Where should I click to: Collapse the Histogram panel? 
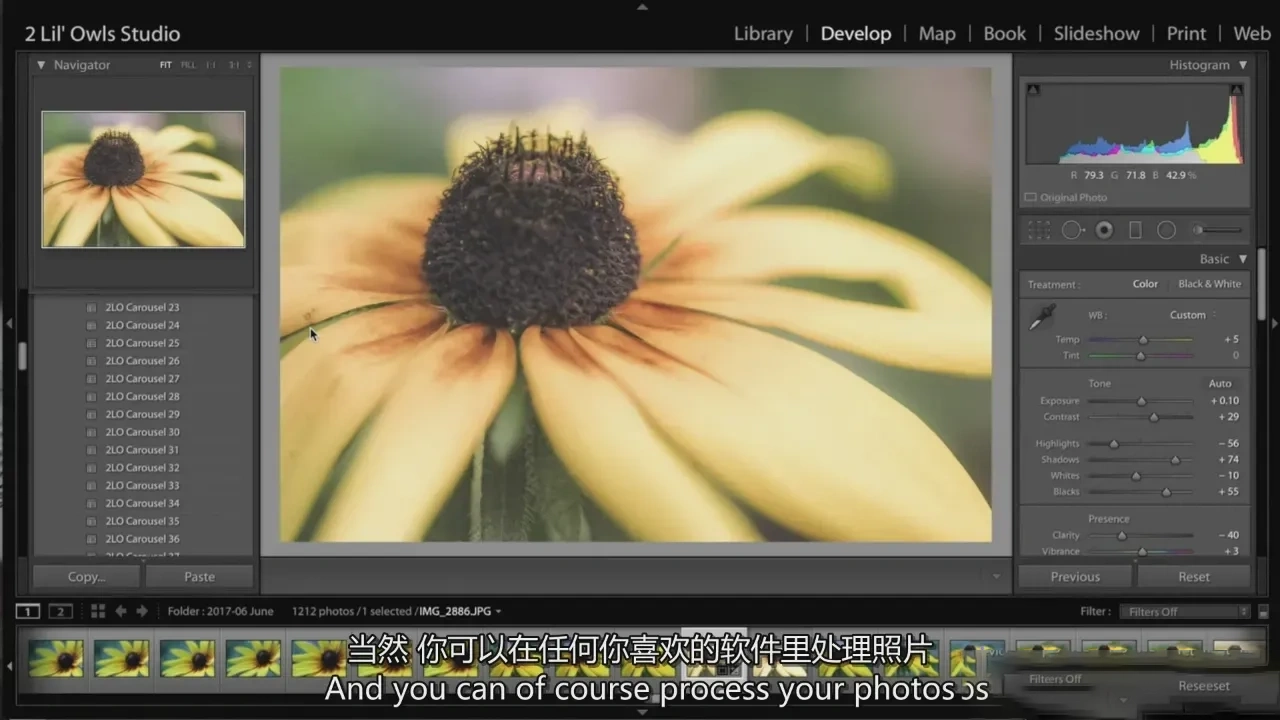(x=1243, y=65)
